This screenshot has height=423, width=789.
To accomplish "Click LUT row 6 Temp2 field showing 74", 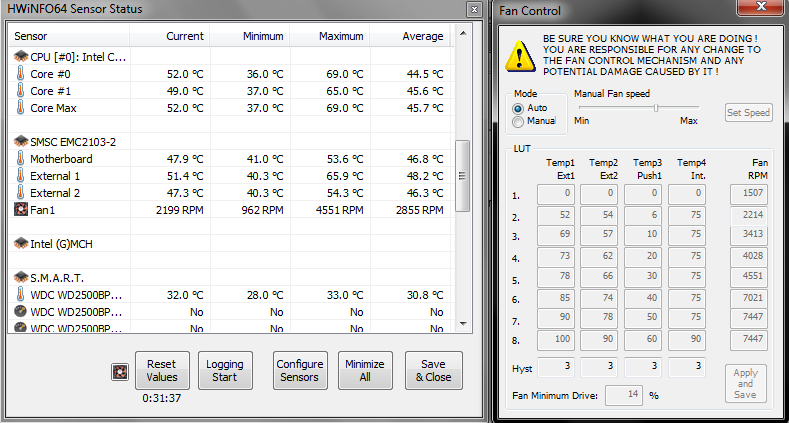I will (599, 299).
